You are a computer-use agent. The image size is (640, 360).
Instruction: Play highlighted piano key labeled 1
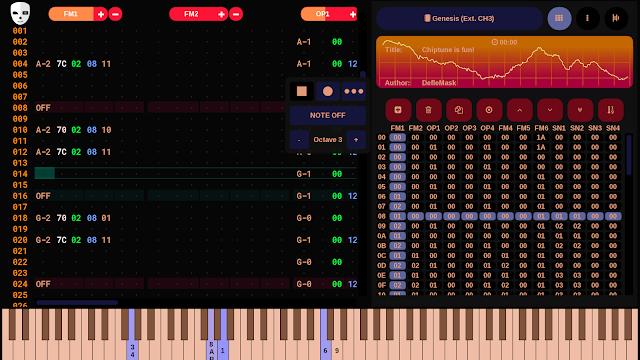(x=223, y=334)
